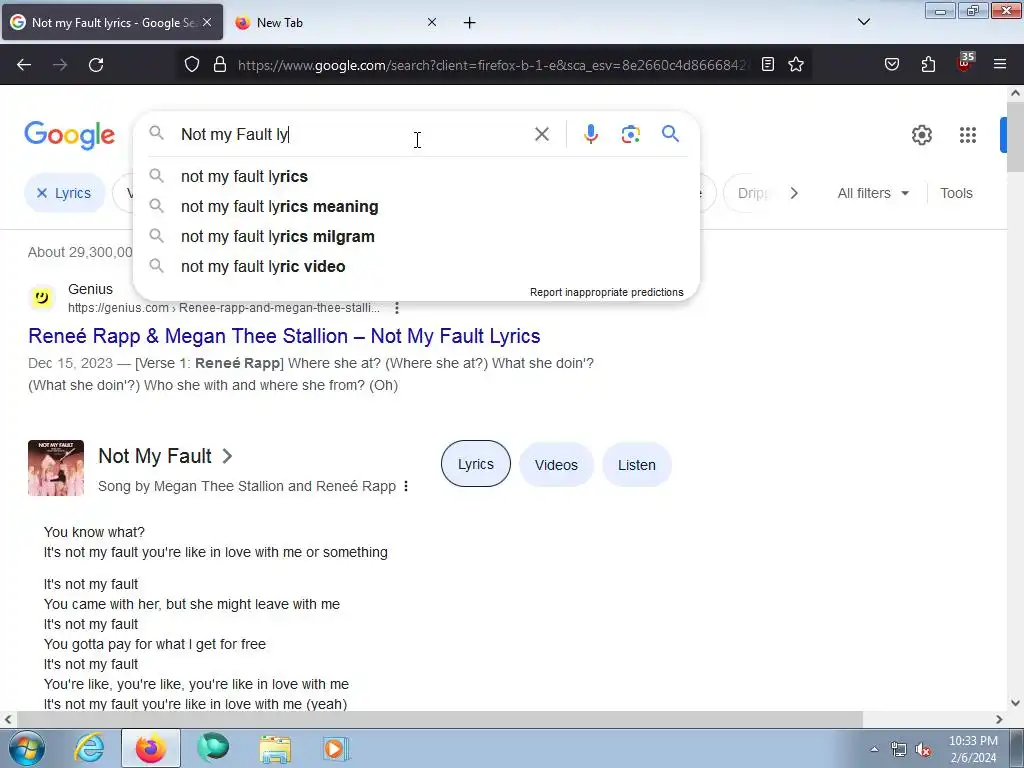Open the Pocket save icon

pos(891,64)
